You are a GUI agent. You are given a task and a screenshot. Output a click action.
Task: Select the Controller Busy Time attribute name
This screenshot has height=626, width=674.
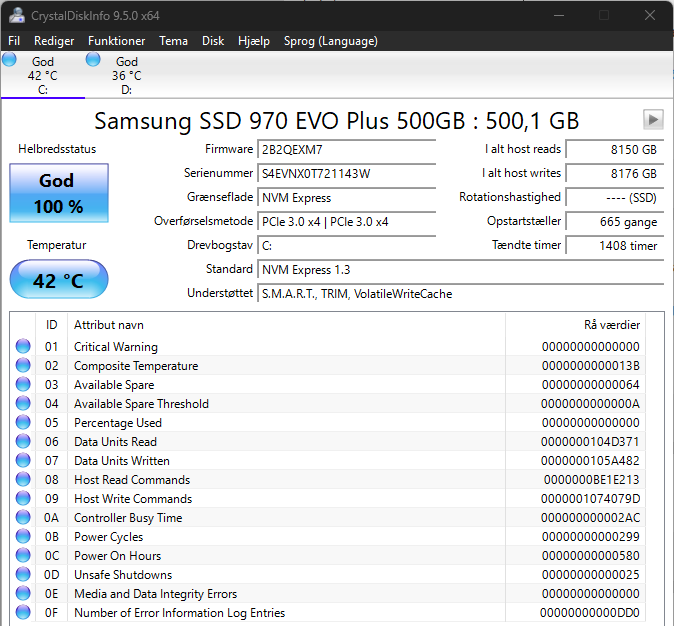128,518
